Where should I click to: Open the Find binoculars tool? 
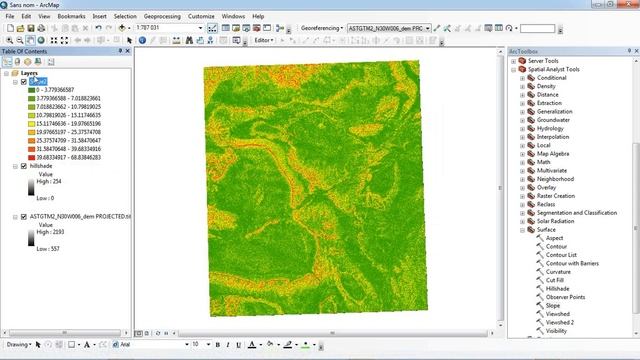click(189, 40)
